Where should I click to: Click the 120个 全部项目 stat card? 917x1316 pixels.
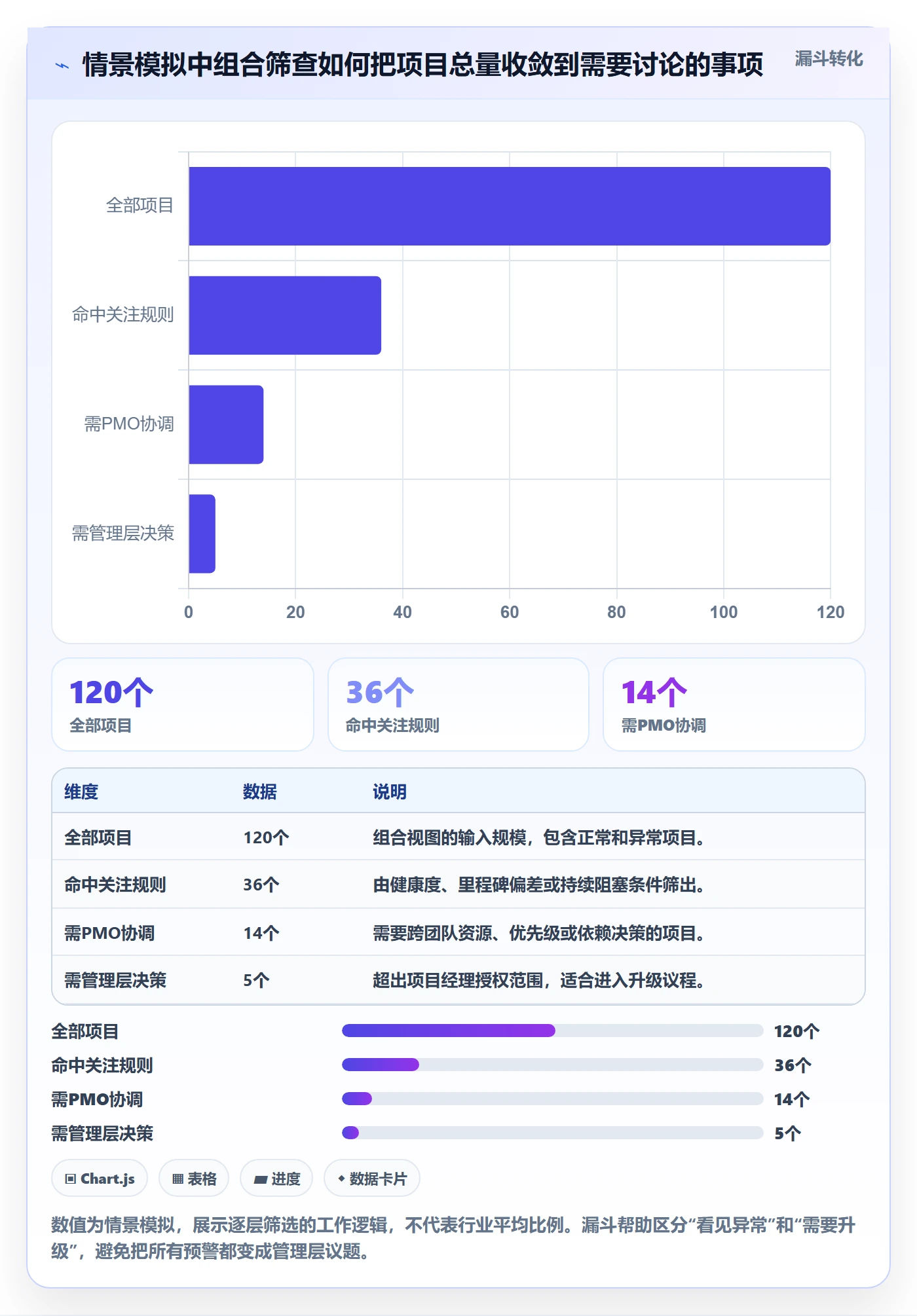pyautogui.click(x=183, y=704)
